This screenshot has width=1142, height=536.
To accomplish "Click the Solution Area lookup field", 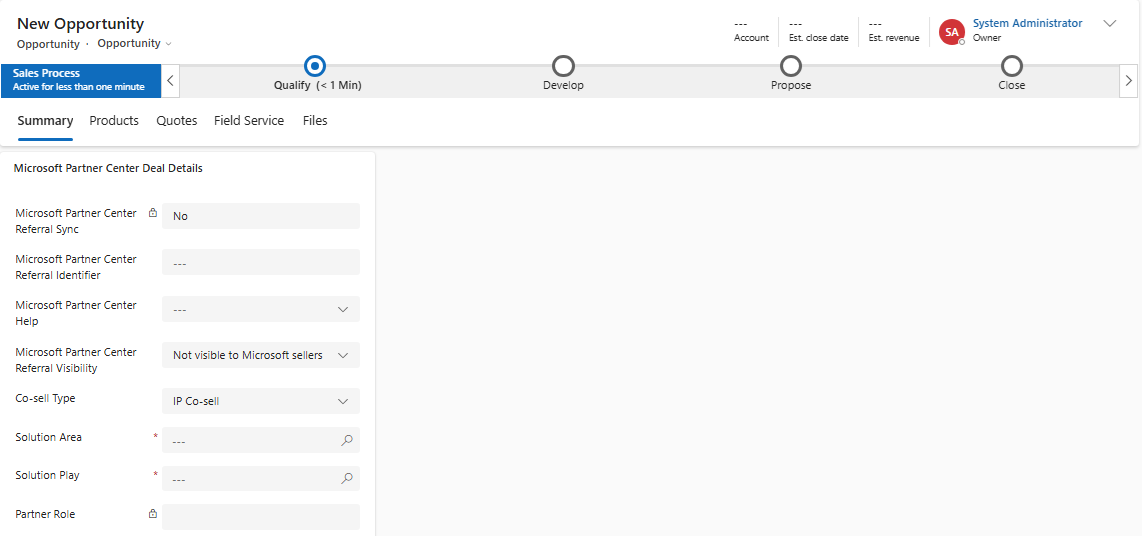I will click(x=261, y=440).
